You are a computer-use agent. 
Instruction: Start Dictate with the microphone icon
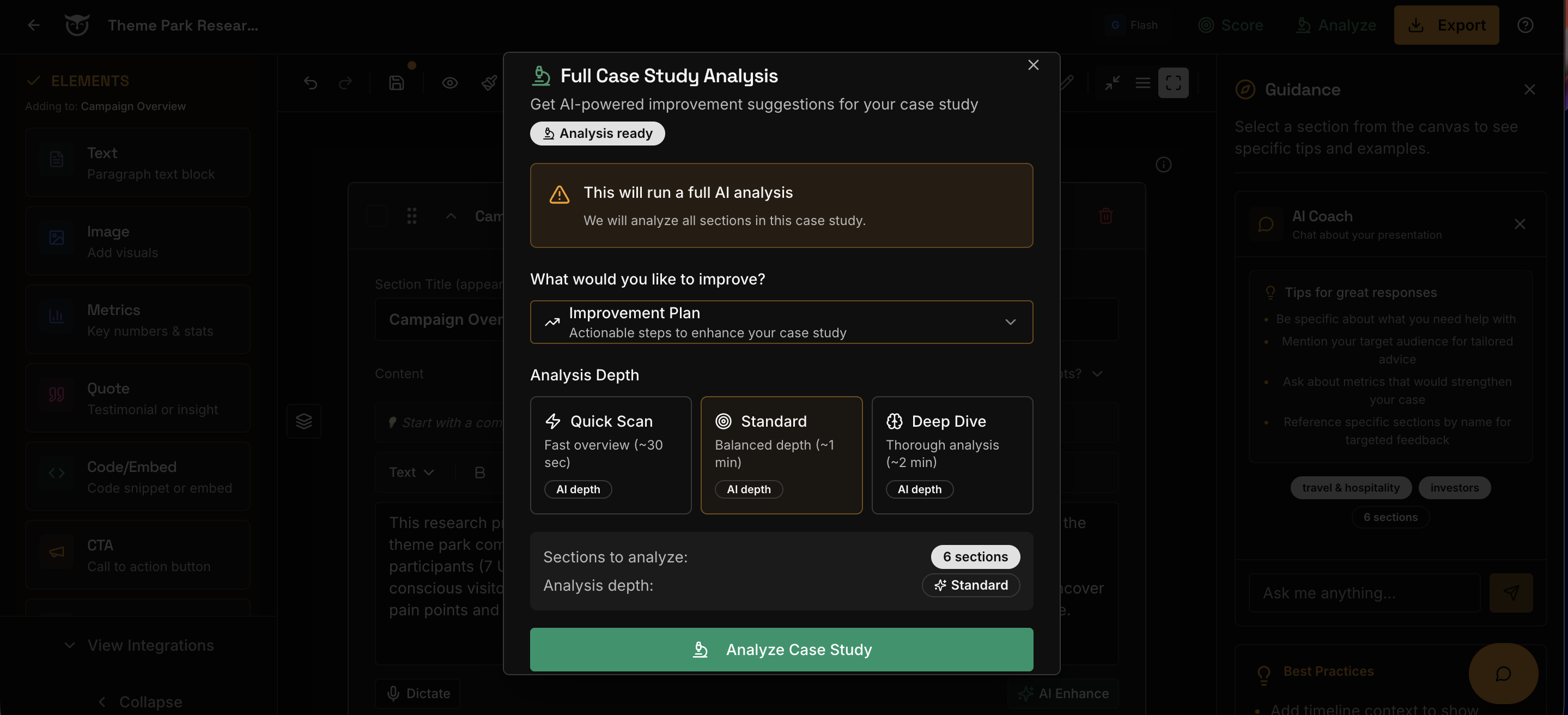(418, 693)
